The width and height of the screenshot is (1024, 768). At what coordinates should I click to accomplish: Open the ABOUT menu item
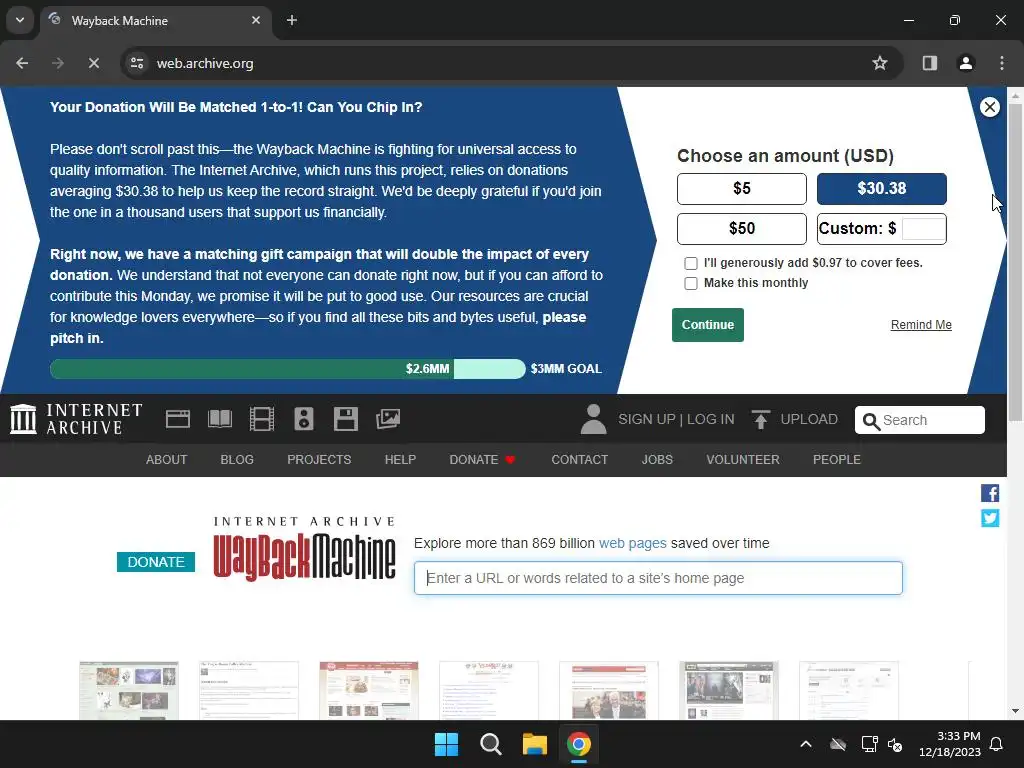pos(167,460)
